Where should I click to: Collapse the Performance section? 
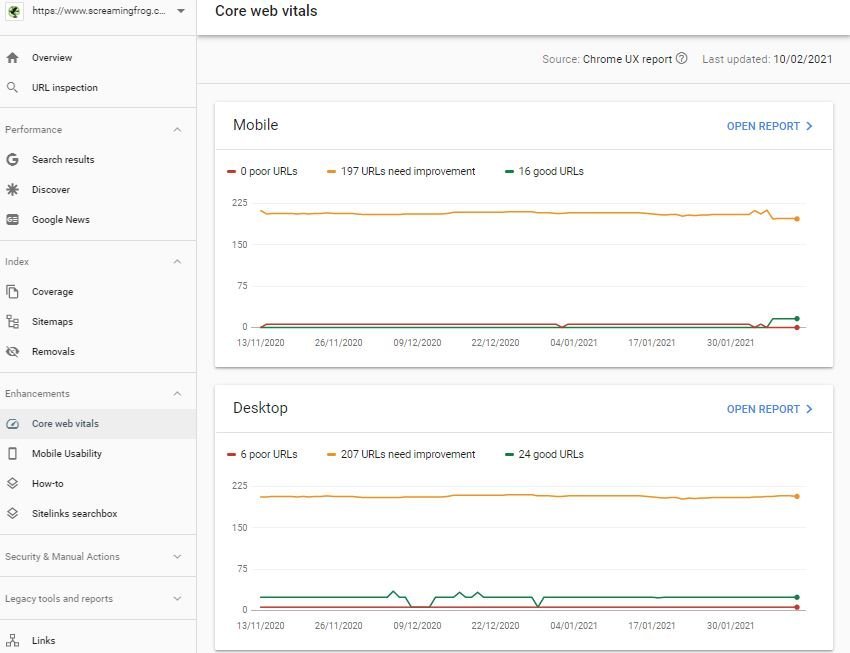(x=177, y=130)
